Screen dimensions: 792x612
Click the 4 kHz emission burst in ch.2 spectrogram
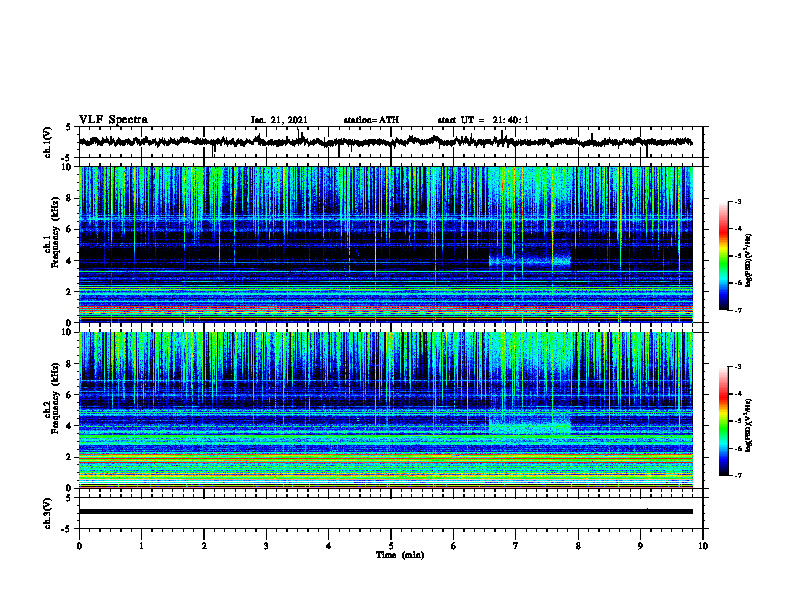click(529, 425)
